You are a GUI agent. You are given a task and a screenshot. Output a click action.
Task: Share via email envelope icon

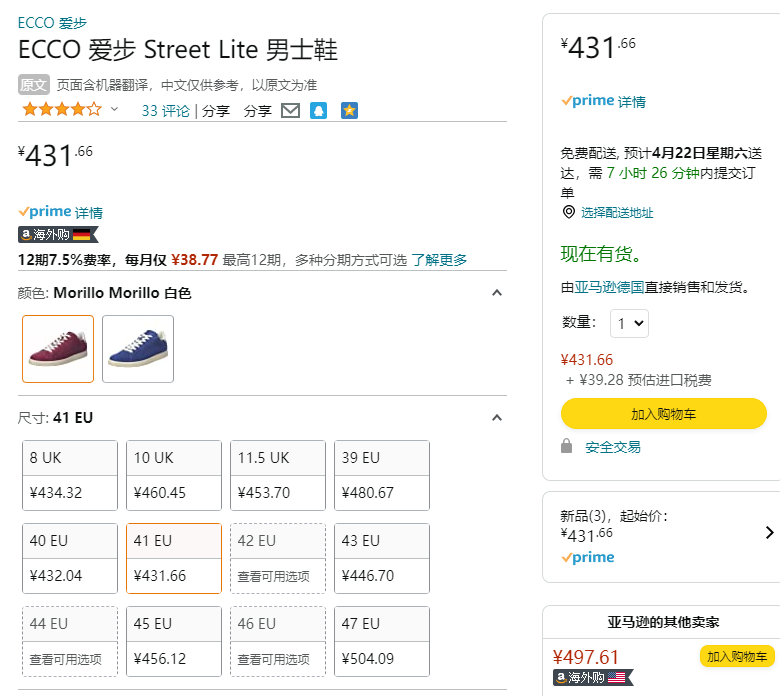[x=291, y=110]
